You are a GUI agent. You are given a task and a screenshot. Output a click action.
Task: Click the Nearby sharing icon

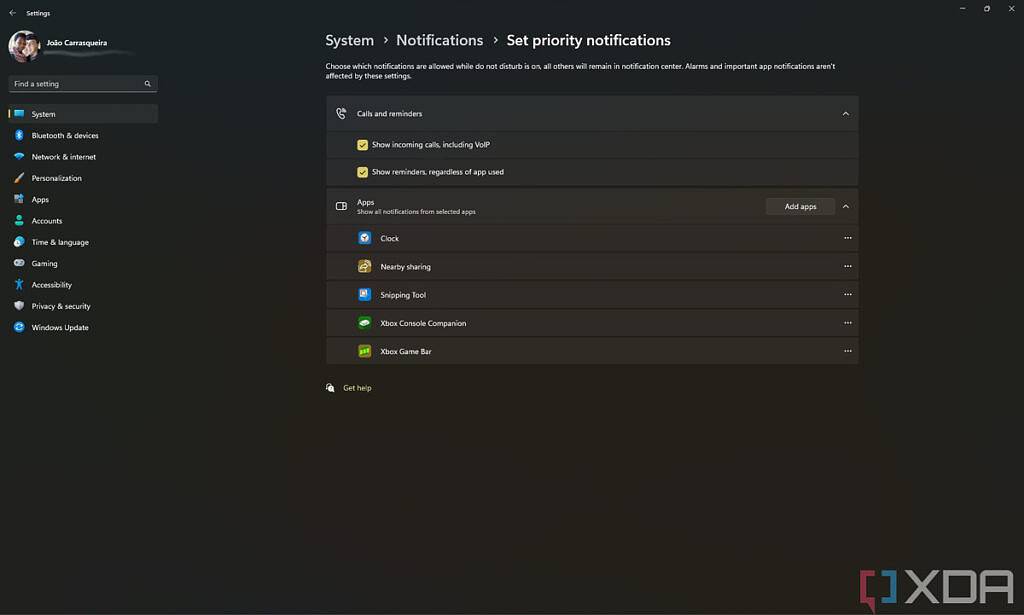click(364, 267)
